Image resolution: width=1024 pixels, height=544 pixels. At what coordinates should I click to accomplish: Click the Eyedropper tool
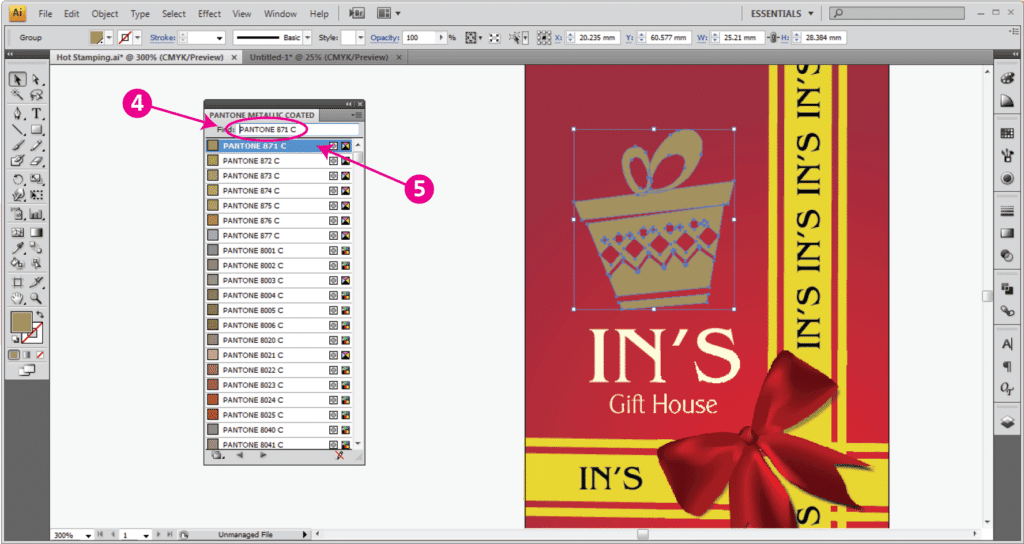tap(18, 247)
